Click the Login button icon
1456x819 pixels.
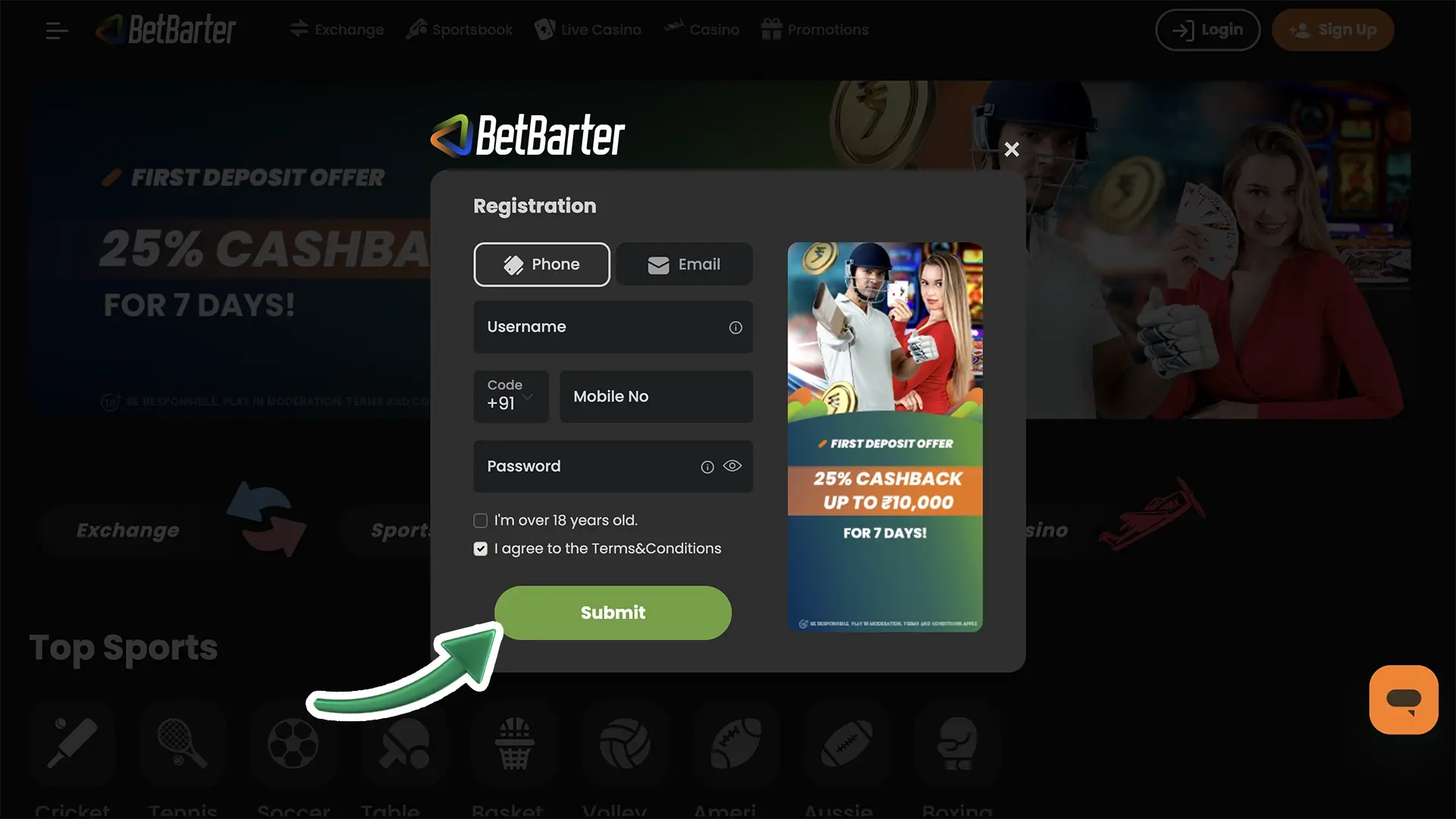[1182, 29]
